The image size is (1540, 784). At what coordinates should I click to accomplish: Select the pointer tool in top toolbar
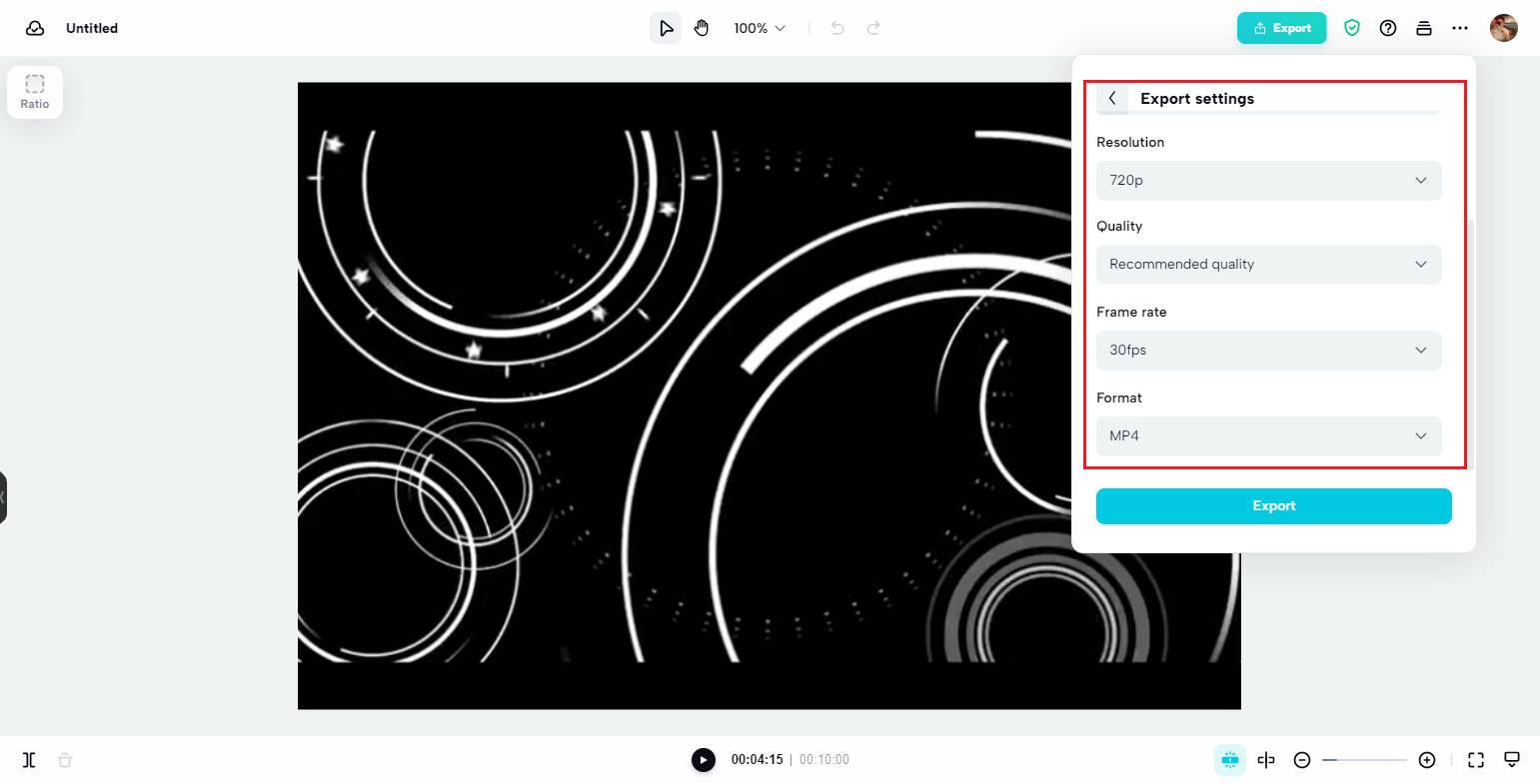(x=666, y=28)
